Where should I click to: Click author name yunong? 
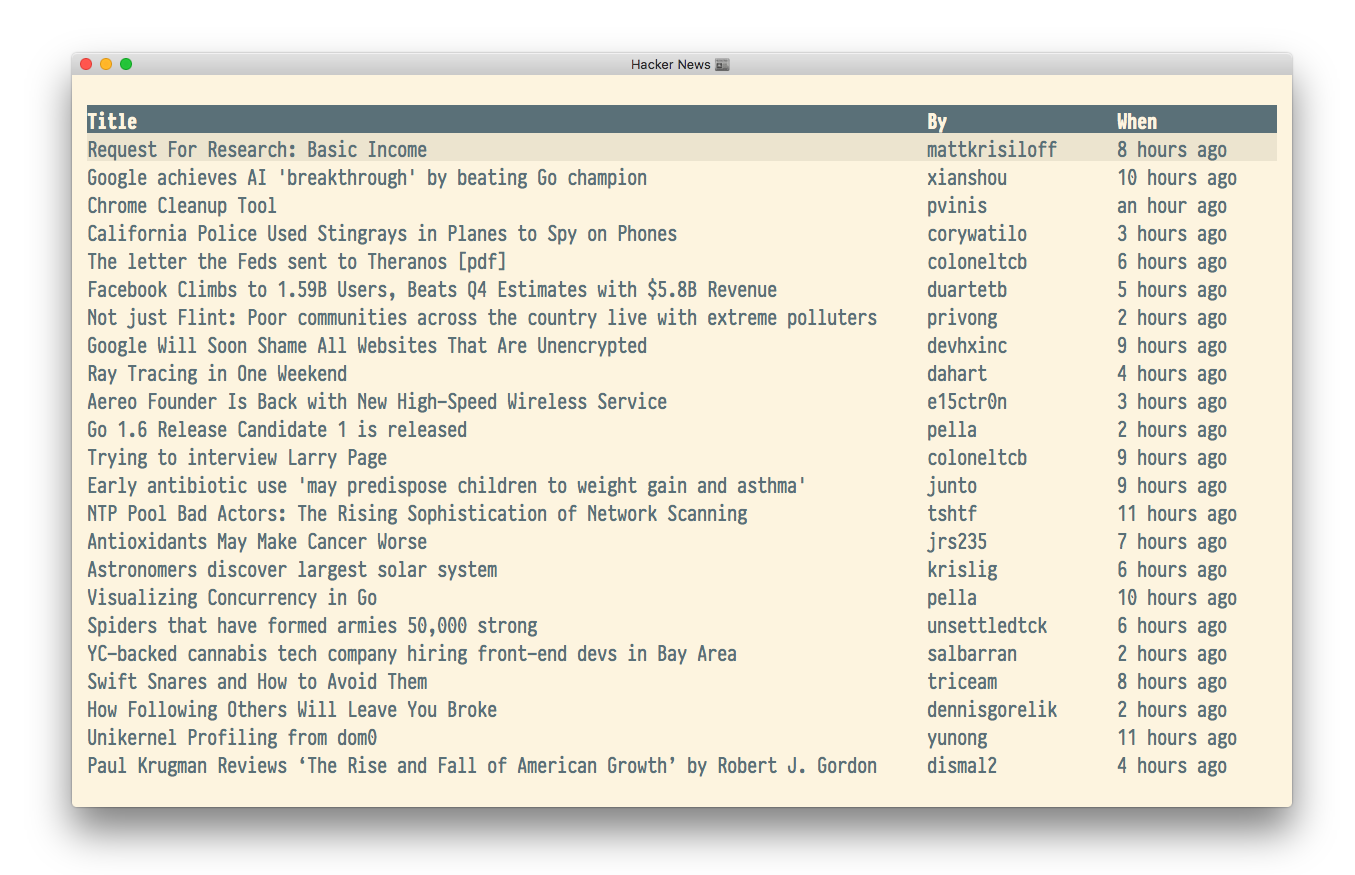pos(957,737)
